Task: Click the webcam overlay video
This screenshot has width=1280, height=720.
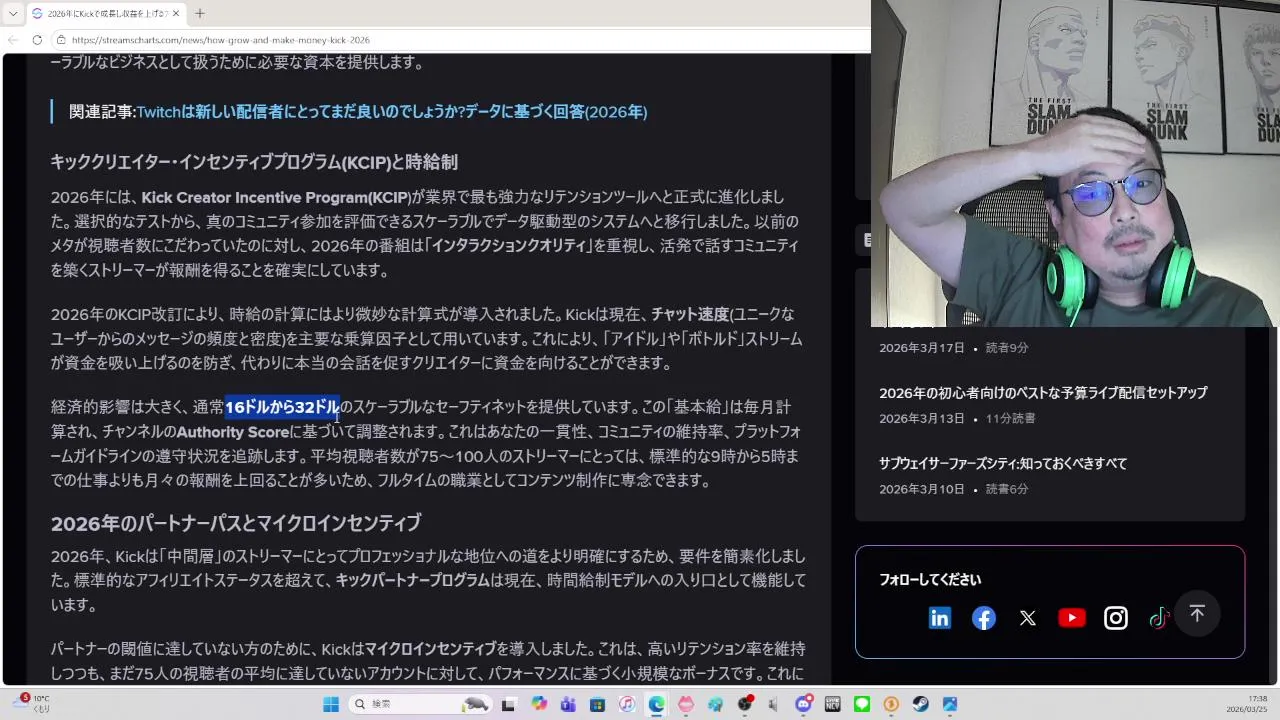Action: pyautogui.click(x=1075, y=164)
